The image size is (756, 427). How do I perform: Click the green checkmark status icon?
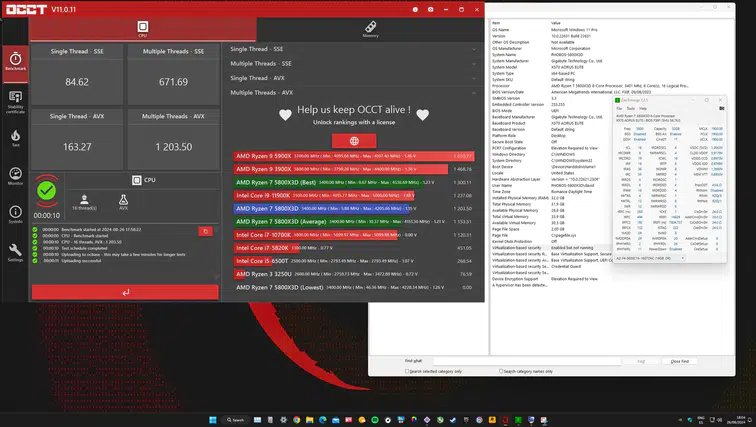coord(47,191)
